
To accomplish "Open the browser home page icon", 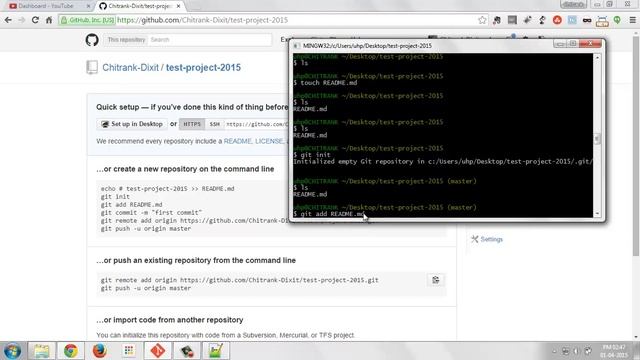I will pyautogui.click(x=49, y=20).
